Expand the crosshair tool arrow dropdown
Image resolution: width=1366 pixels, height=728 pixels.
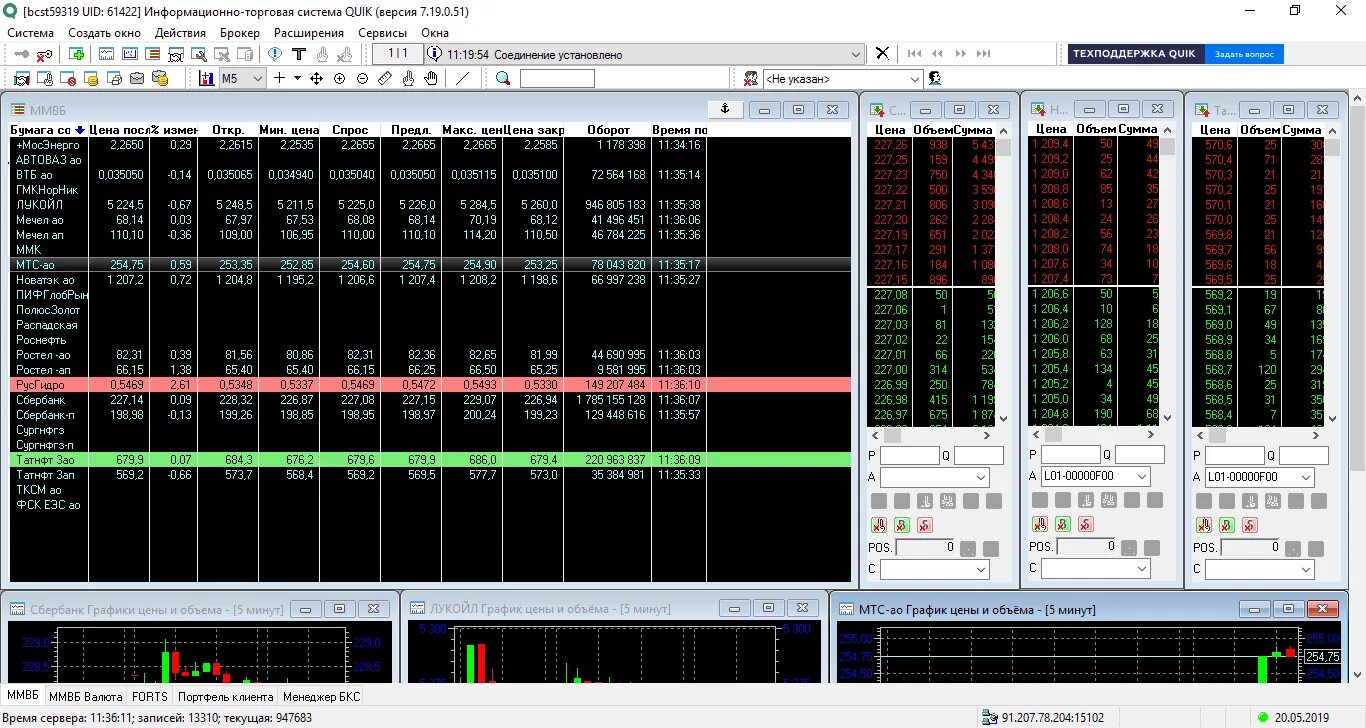click(x=297, y=78)
